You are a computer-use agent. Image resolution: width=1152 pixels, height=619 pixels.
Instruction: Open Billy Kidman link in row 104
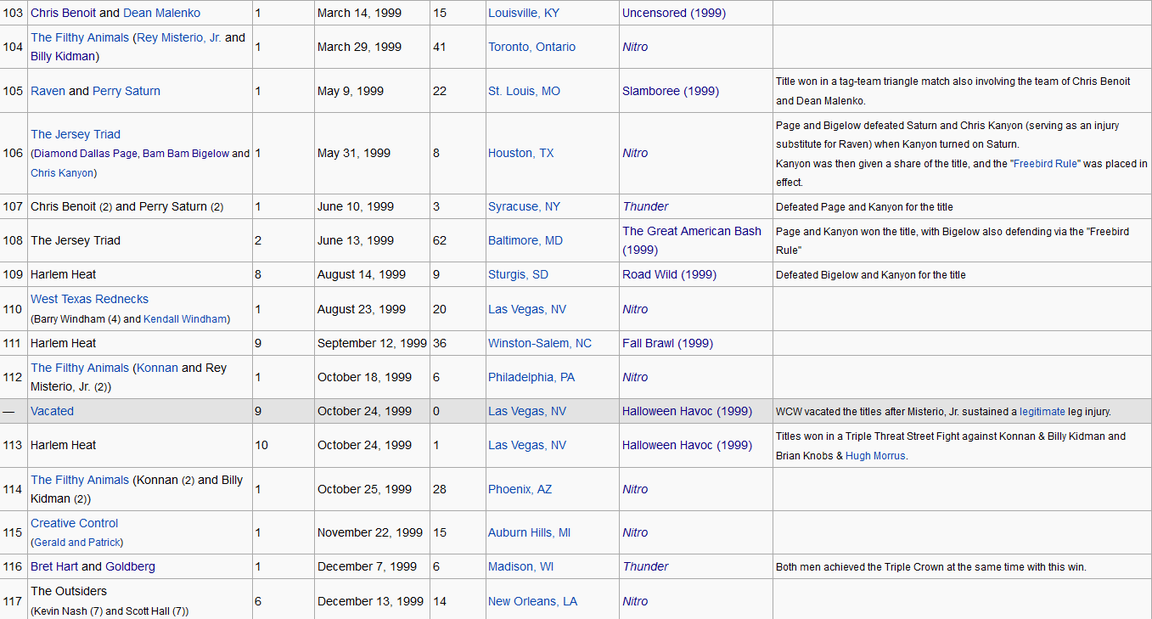click(x=62, y=56)
